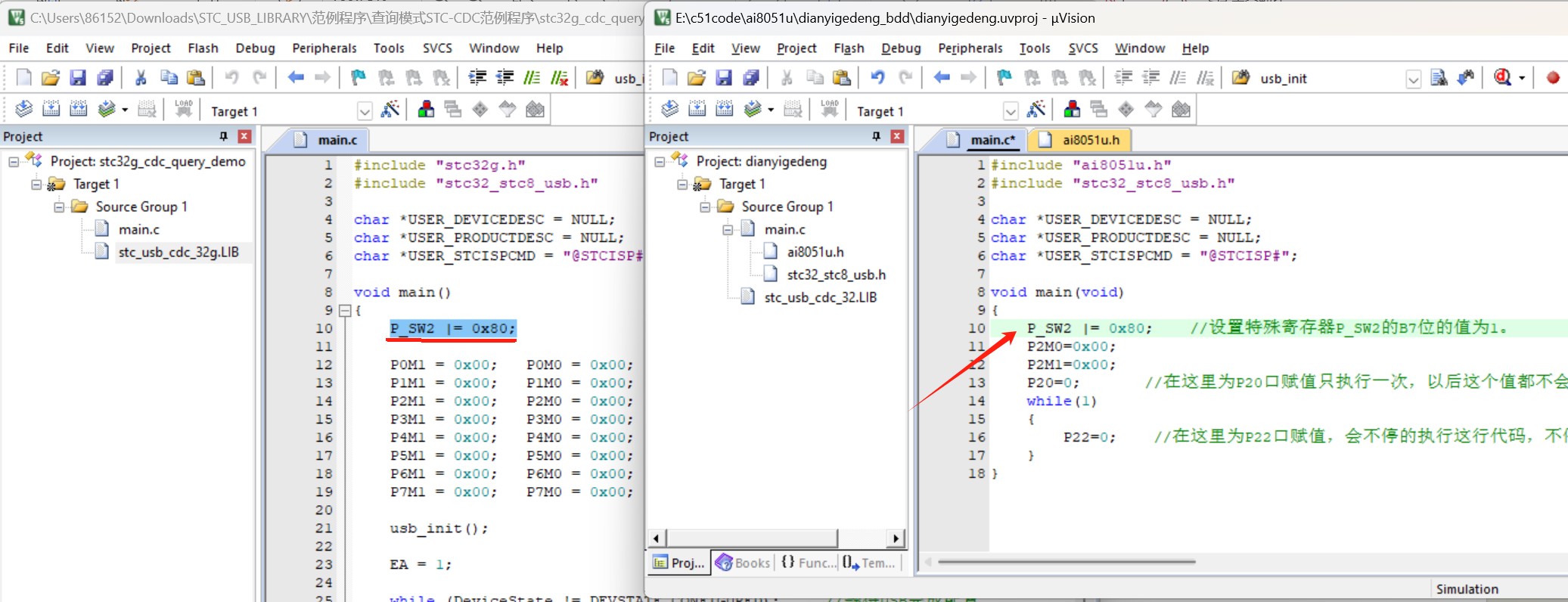Select stc_usb_cdc_32.LIB in dianyigedeng project tree
This screenshot has width=1568, height=602.
click(x=821, y=298)
